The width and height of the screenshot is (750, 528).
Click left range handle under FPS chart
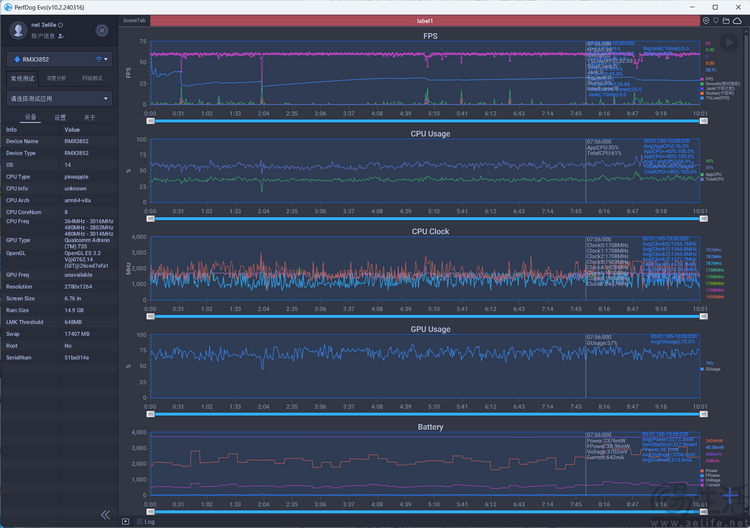[151, 121]
